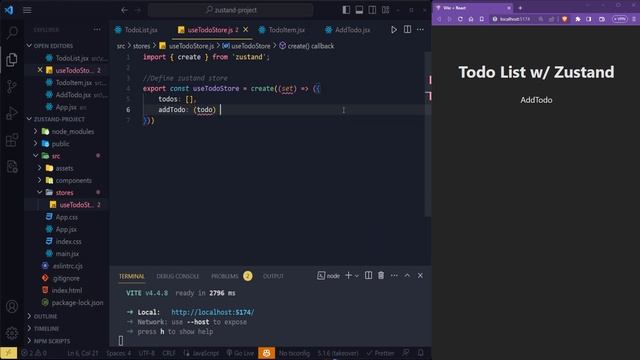
Task: Click the Ln 6, Col 21 cursor position indicator
Action: tap(83, 353)
